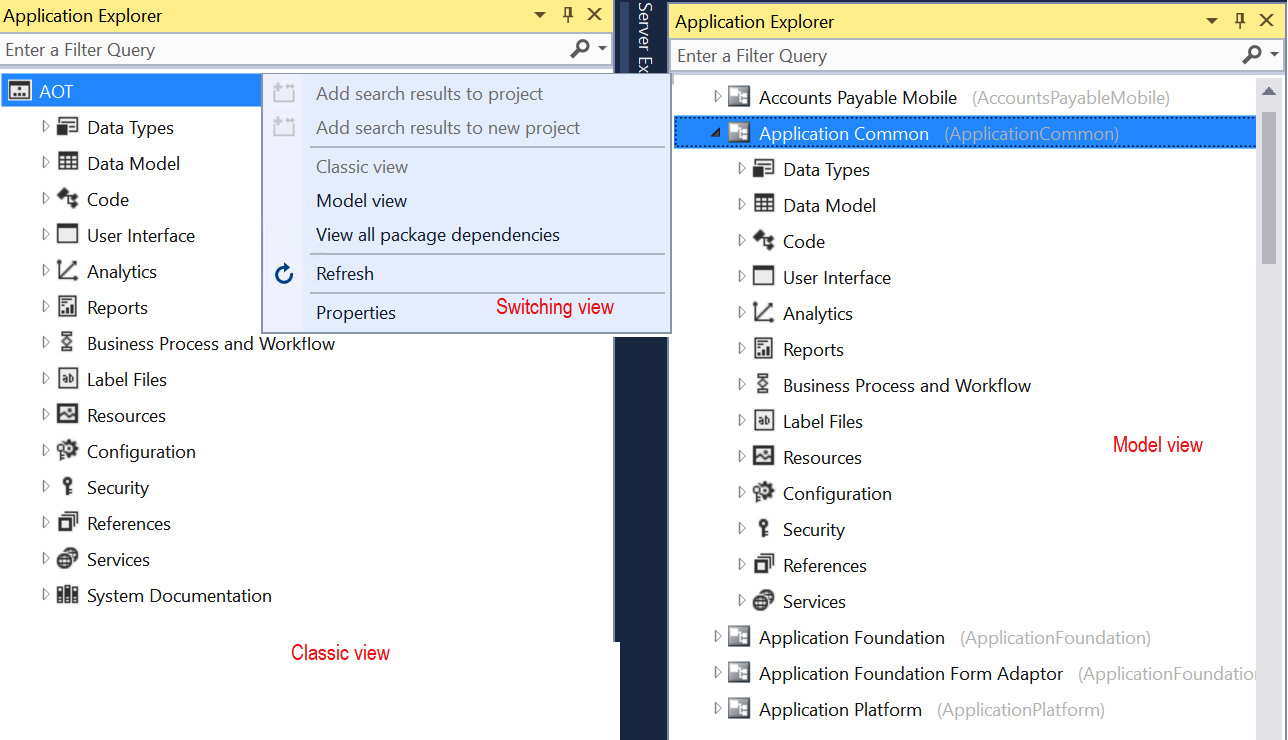Viewport: 1288px width, 740px height.
Task: Select View all package dependencies
Action: (438, 235)
